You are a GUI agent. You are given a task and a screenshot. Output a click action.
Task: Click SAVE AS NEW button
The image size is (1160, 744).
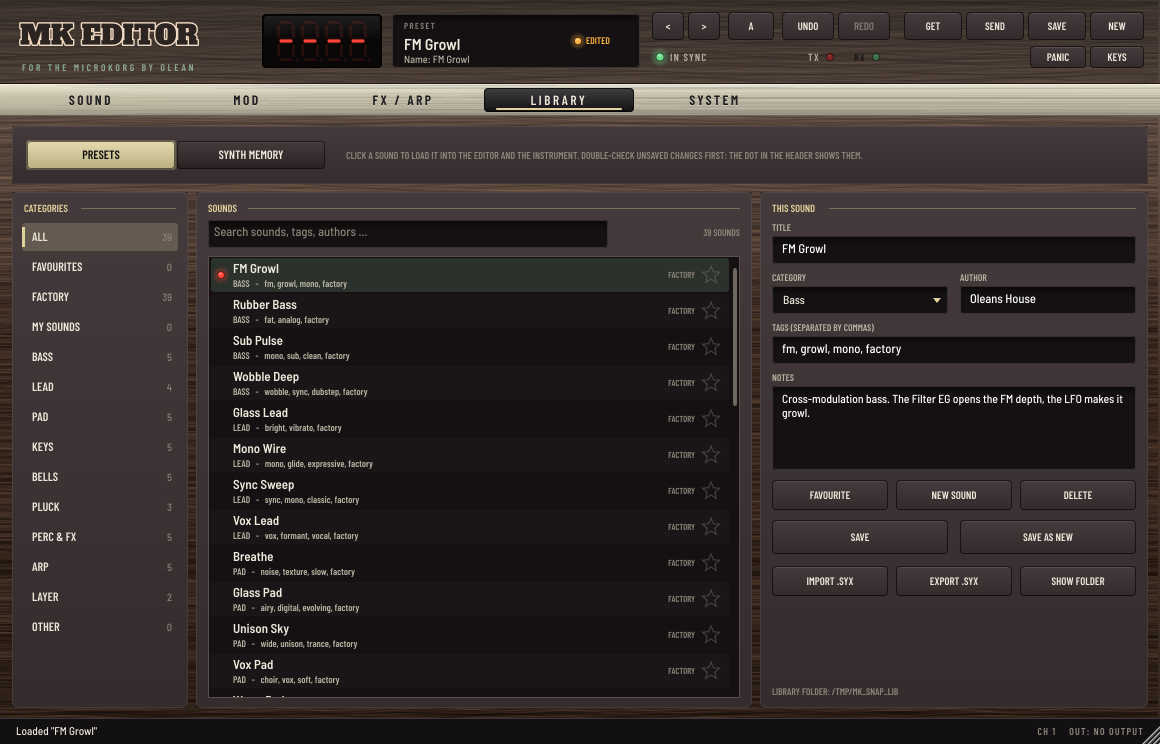click(1048, 537)
